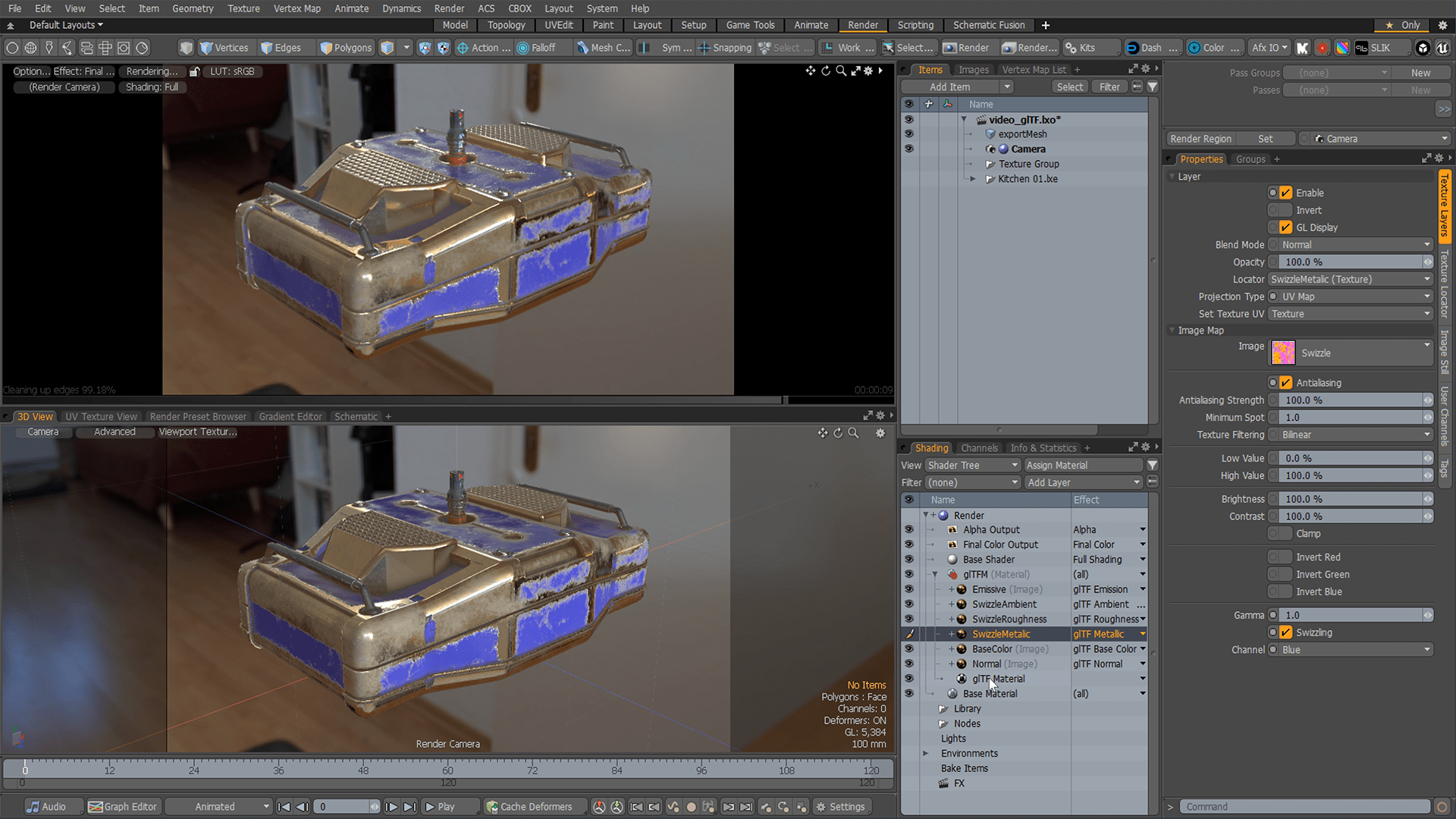This screenshot has height=819, width=1456.
Task: Select the Edges selection mode icon
Action: tap(266, 47)
